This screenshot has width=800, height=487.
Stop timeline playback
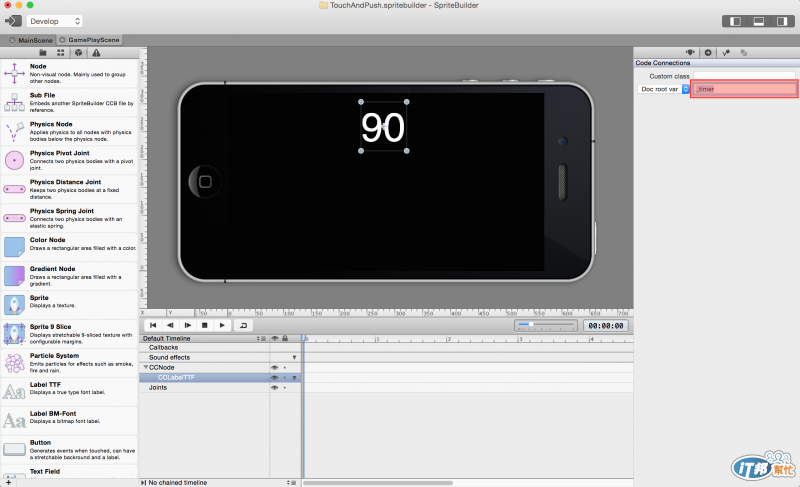point(205,325)
